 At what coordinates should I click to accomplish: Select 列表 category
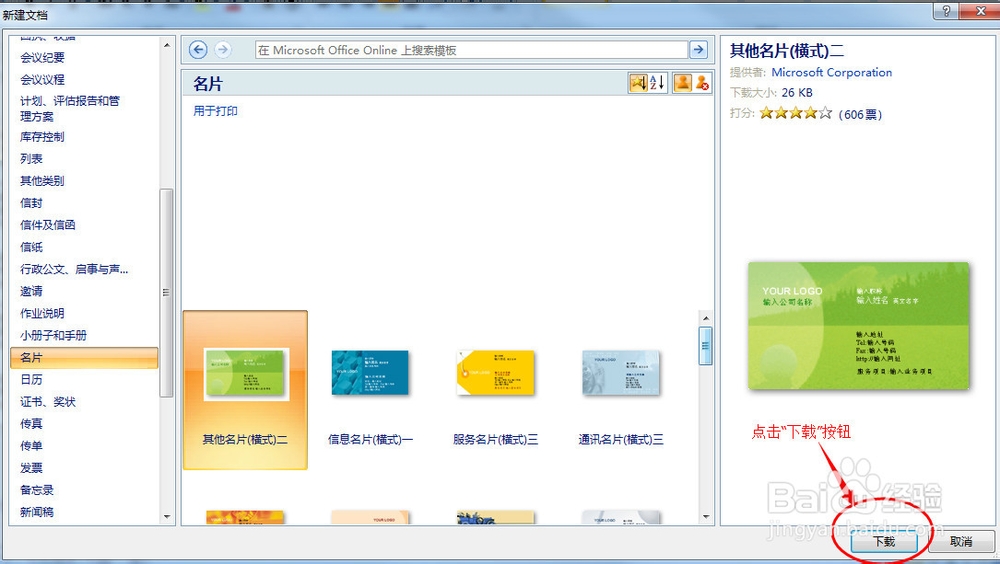31,159
